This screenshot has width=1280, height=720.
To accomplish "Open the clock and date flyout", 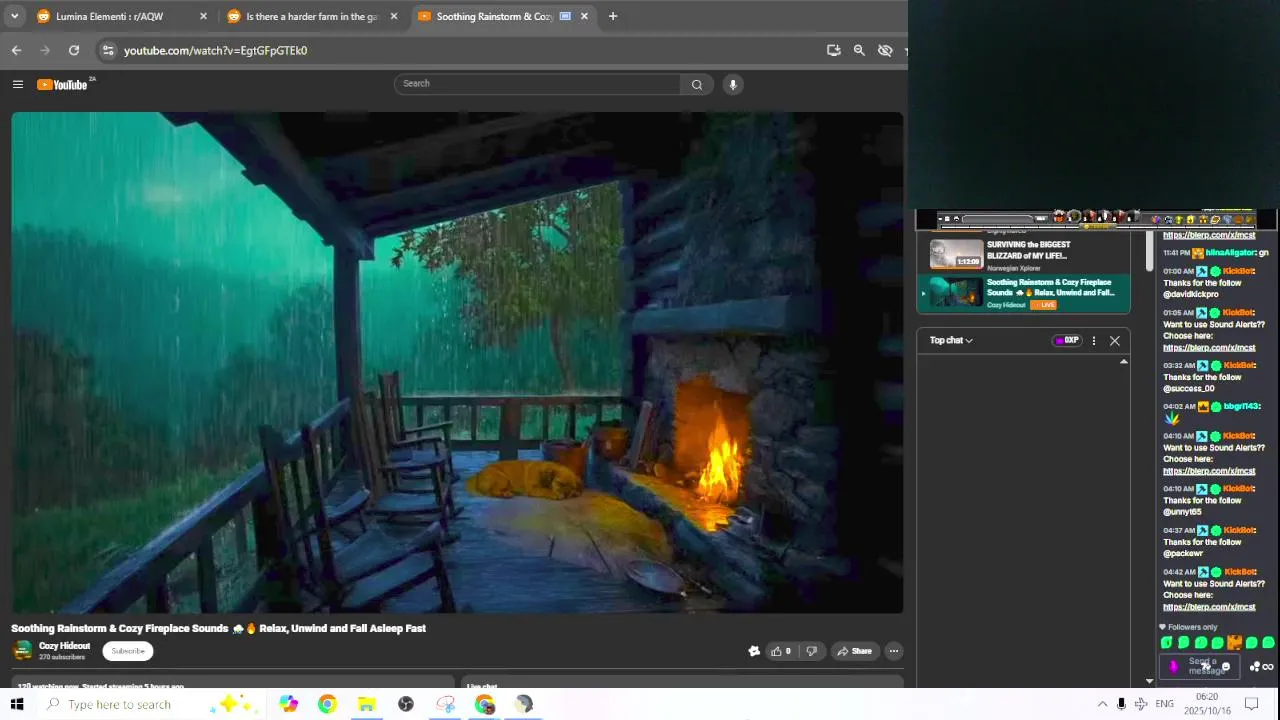I will 1207,704.
